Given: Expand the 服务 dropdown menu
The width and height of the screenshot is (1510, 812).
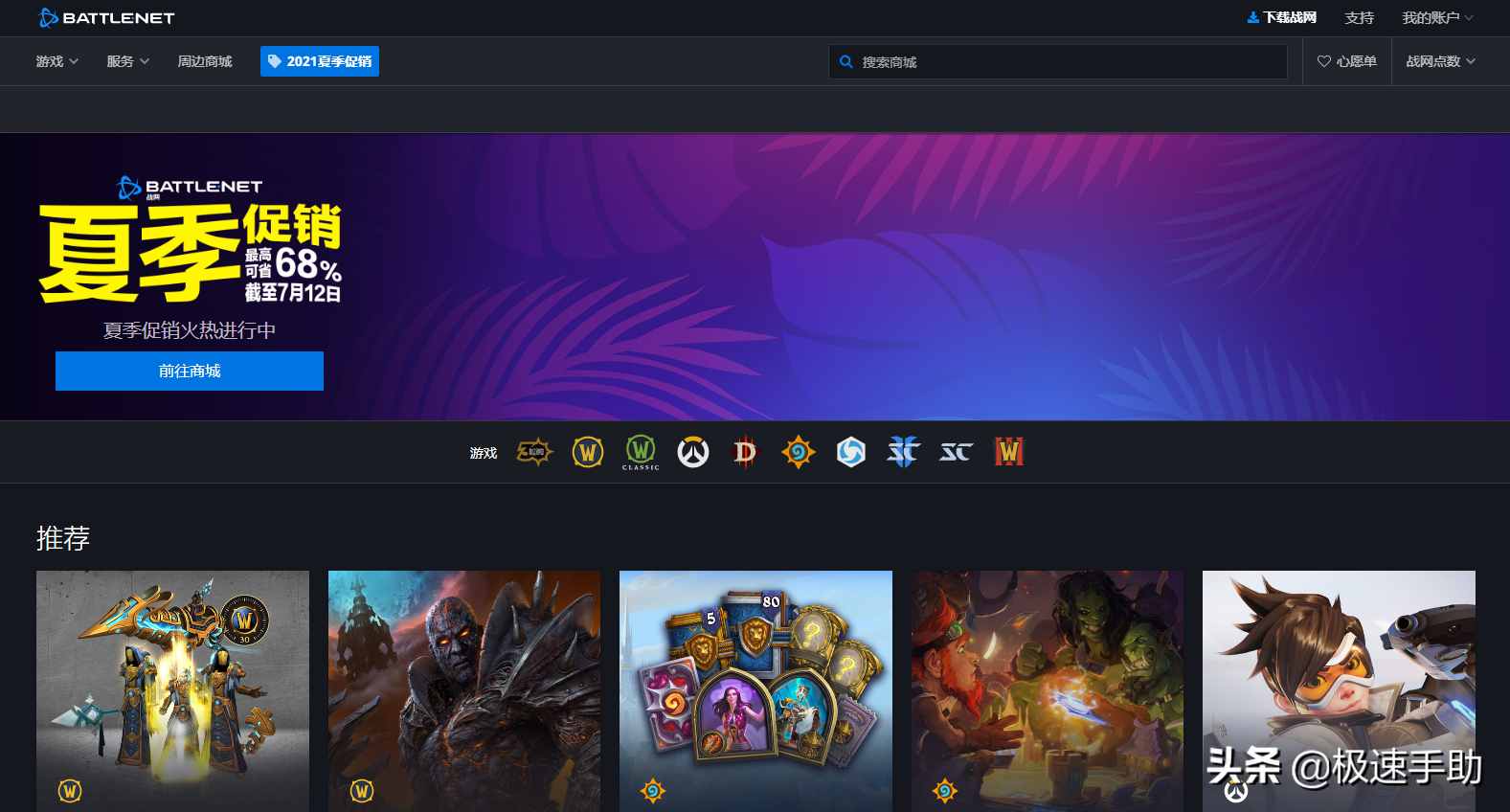Looking at the screenshot, I should (x=127, y=61).
